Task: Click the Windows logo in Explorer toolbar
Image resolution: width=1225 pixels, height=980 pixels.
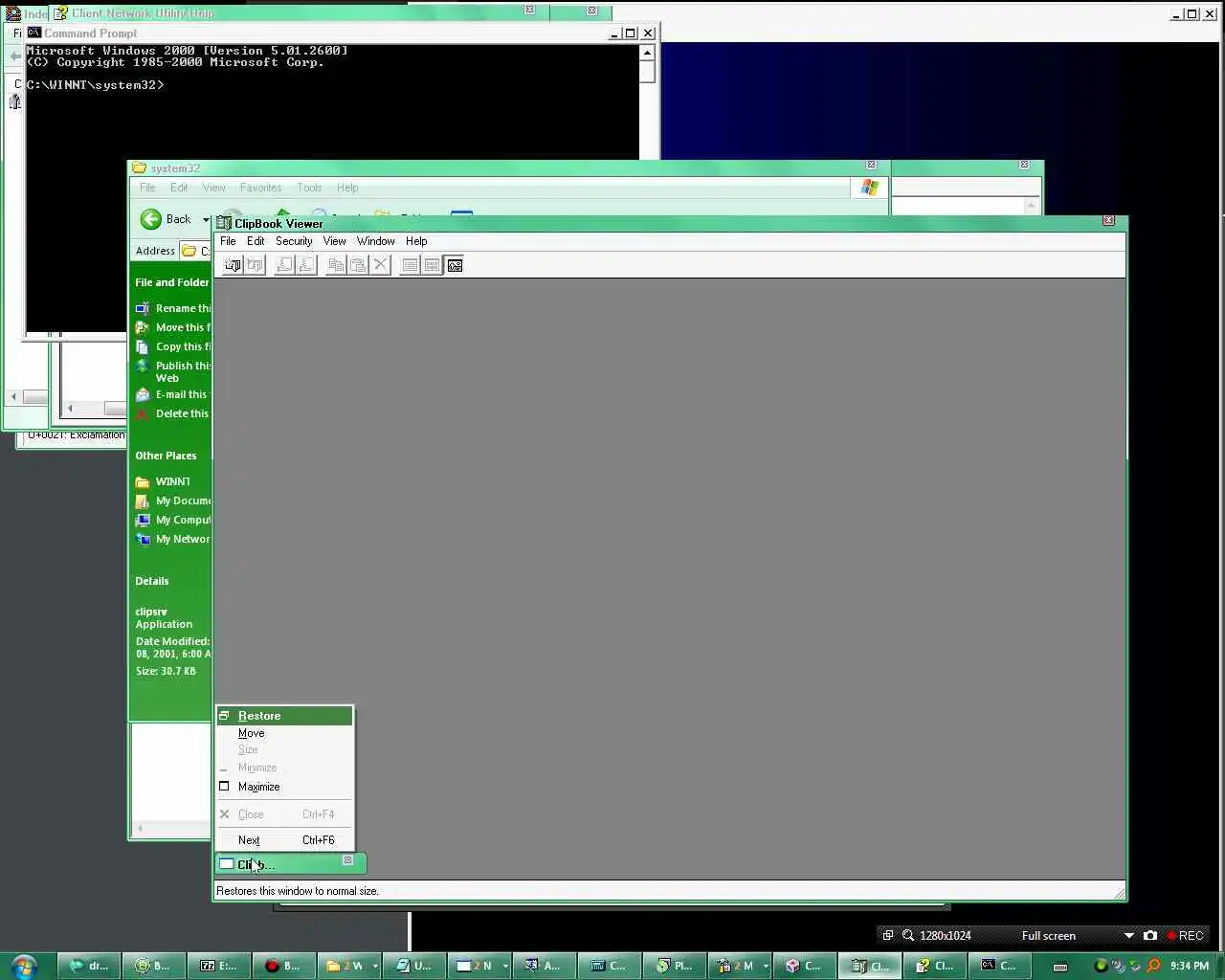Action: click(x=869, y=188)
